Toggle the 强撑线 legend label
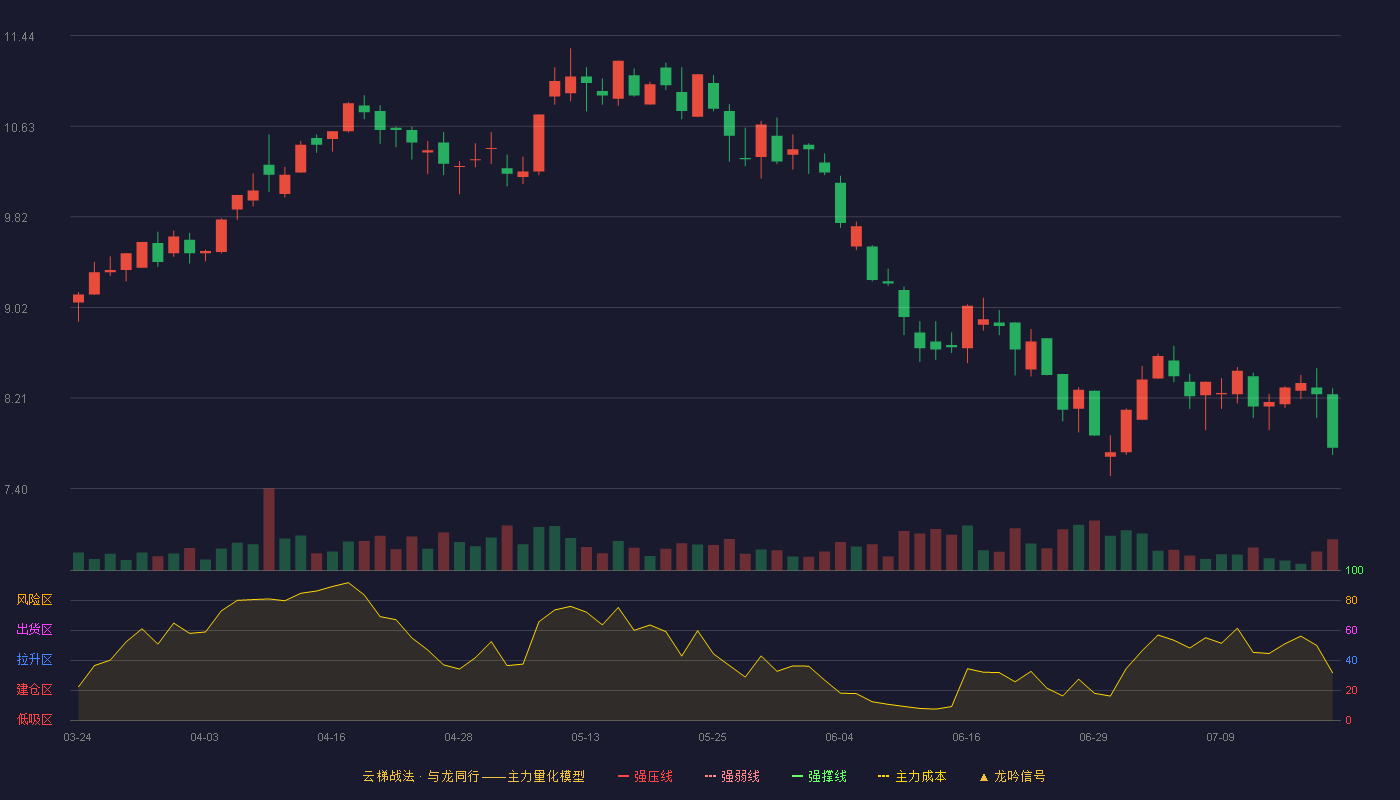Viewport: 1400px width, 800px height. (827, 776)
